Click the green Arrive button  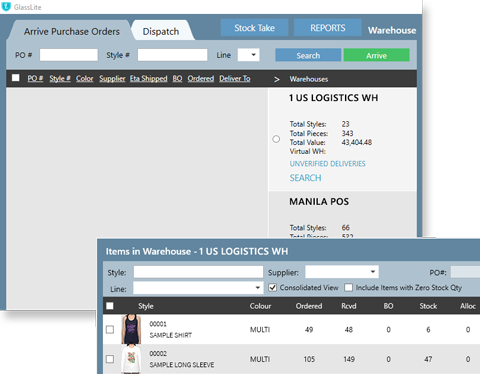(376, 55)
